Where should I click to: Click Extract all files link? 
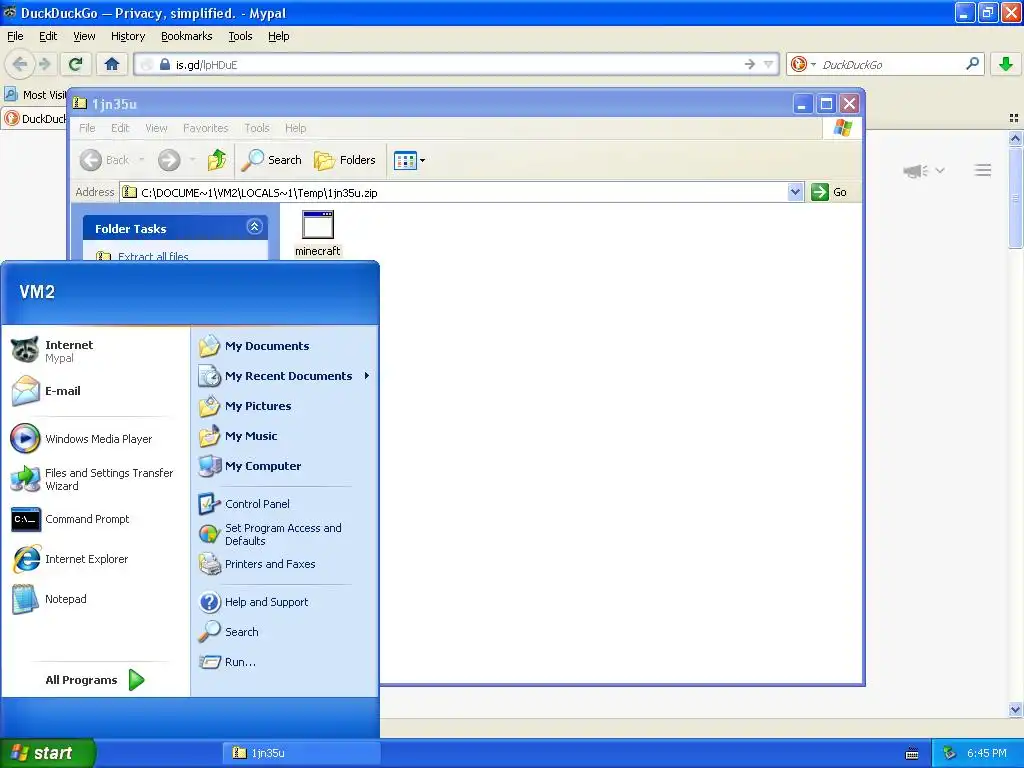pos(153,256)
